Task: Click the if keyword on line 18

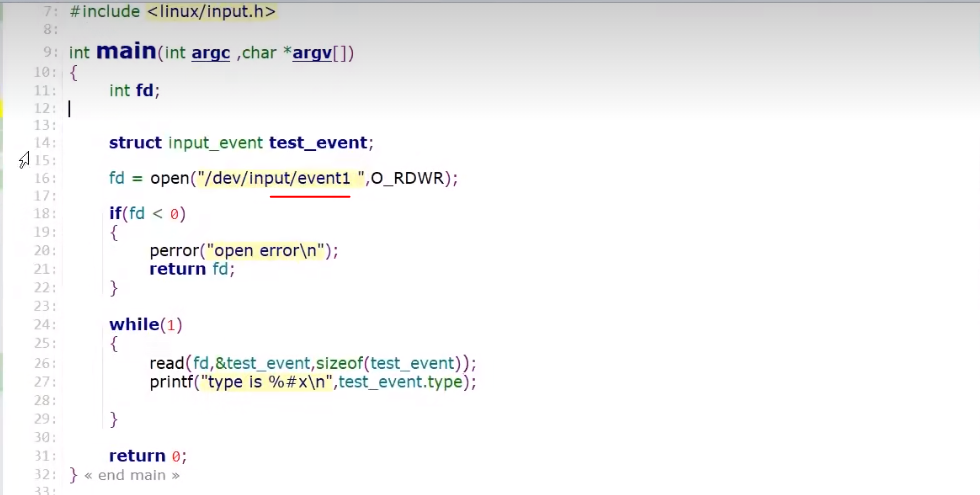Action: tap(115, 214)
